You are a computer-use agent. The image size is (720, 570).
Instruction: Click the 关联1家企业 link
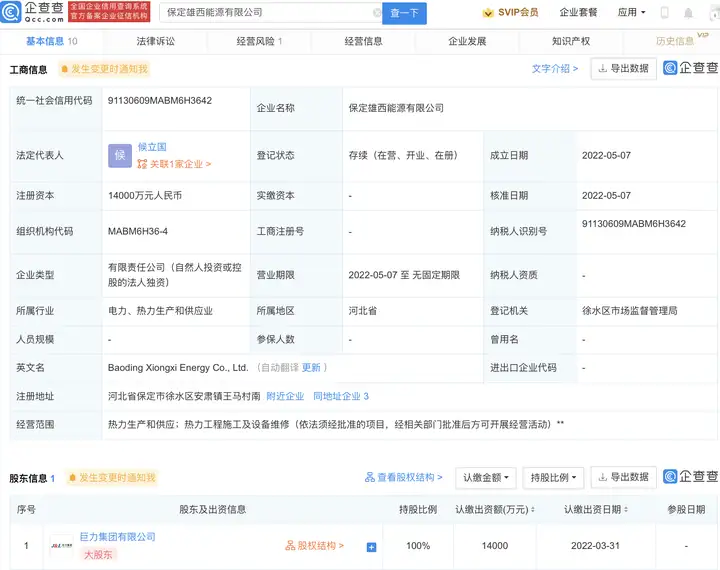(x=174, y=164)
